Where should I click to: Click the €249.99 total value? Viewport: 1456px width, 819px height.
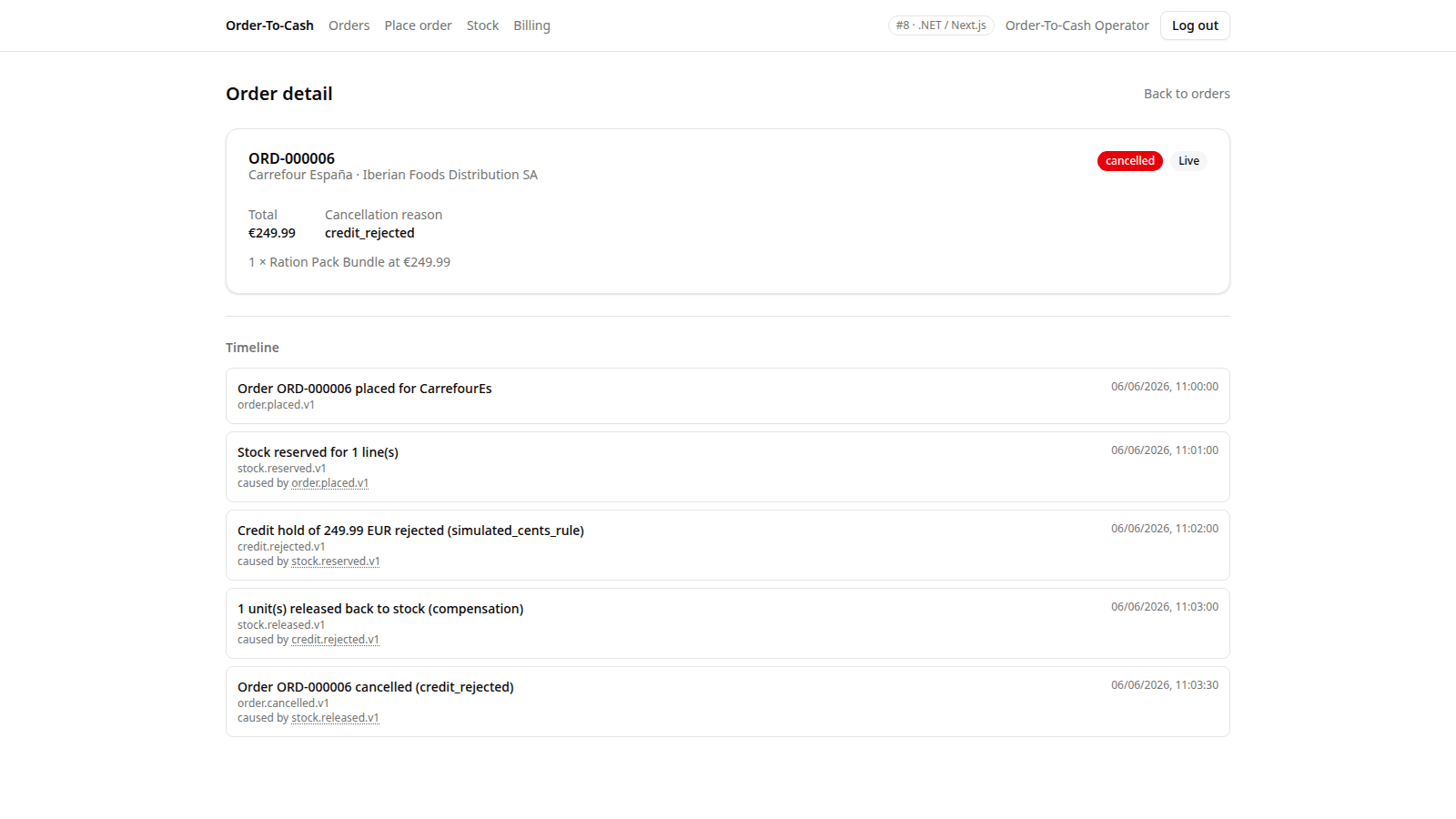pyautogui.click(x=272, y=233)
